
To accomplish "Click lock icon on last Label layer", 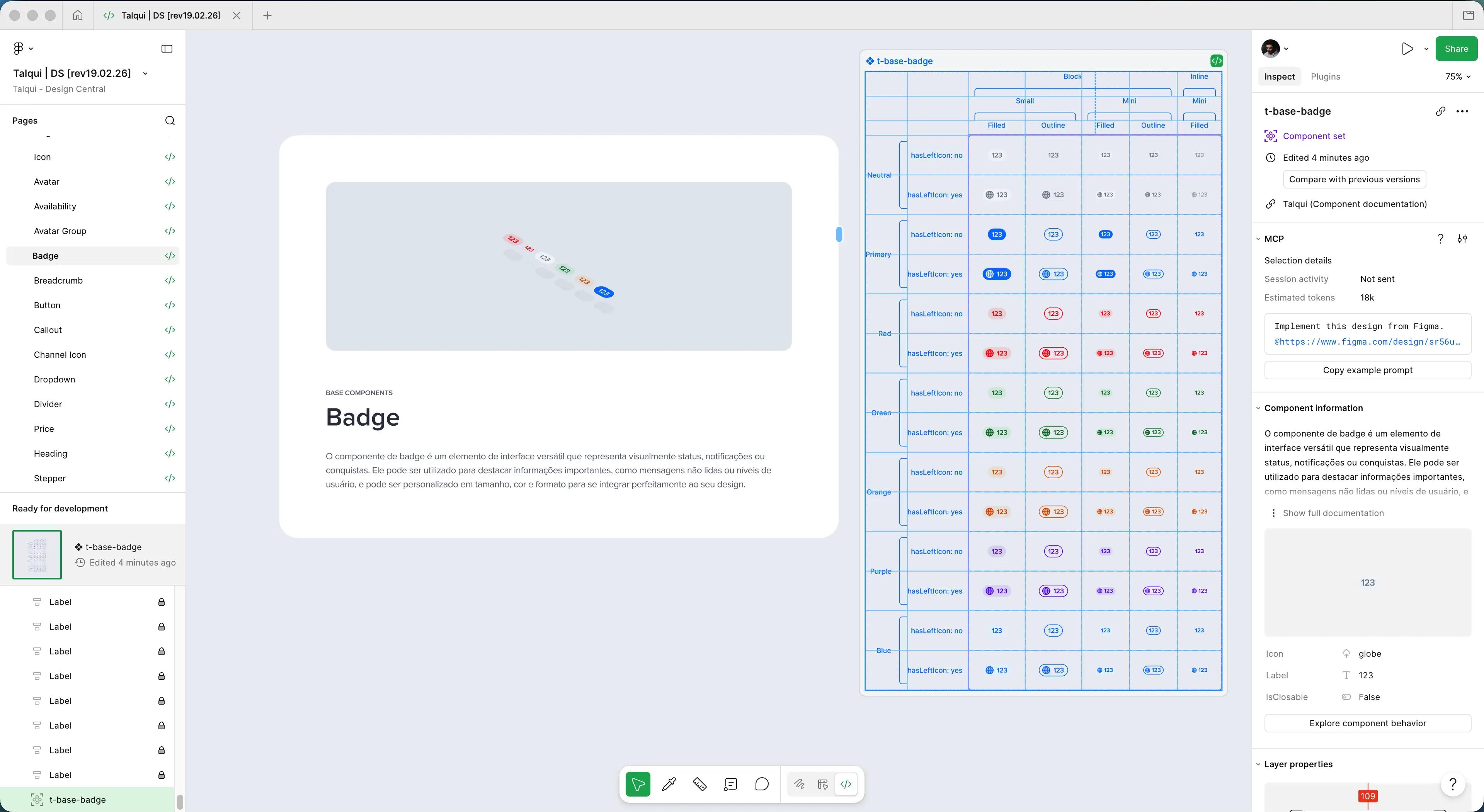I will coord(161,775).
